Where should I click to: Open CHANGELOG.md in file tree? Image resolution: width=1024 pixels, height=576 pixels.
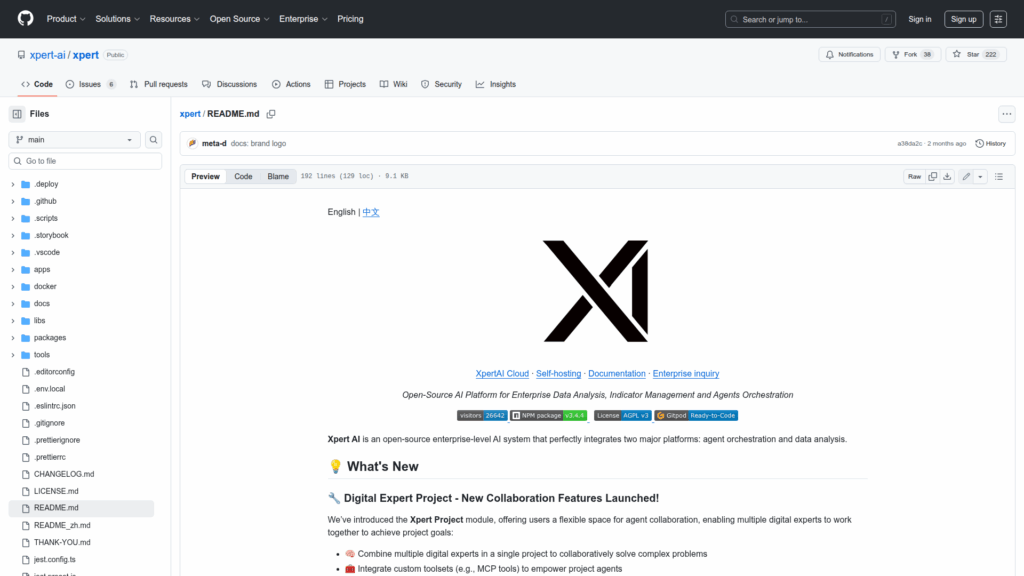point(64,474)
